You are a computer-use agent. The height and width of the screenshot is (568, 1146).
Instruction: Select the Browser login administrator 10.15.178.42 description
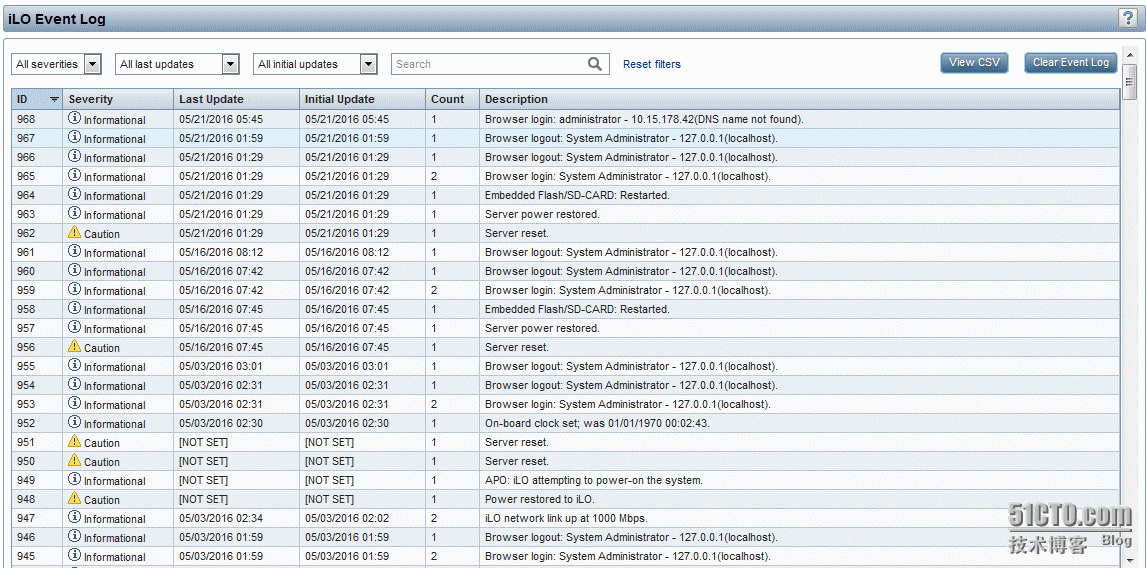[x=644, y=119]
